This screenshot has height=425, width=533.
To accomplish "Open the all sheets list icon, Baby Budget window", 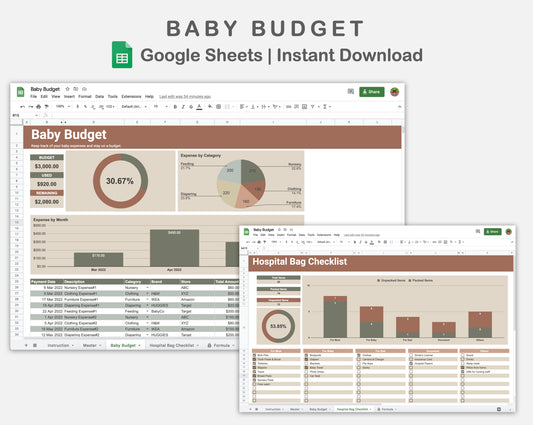I will pos(35,345).
